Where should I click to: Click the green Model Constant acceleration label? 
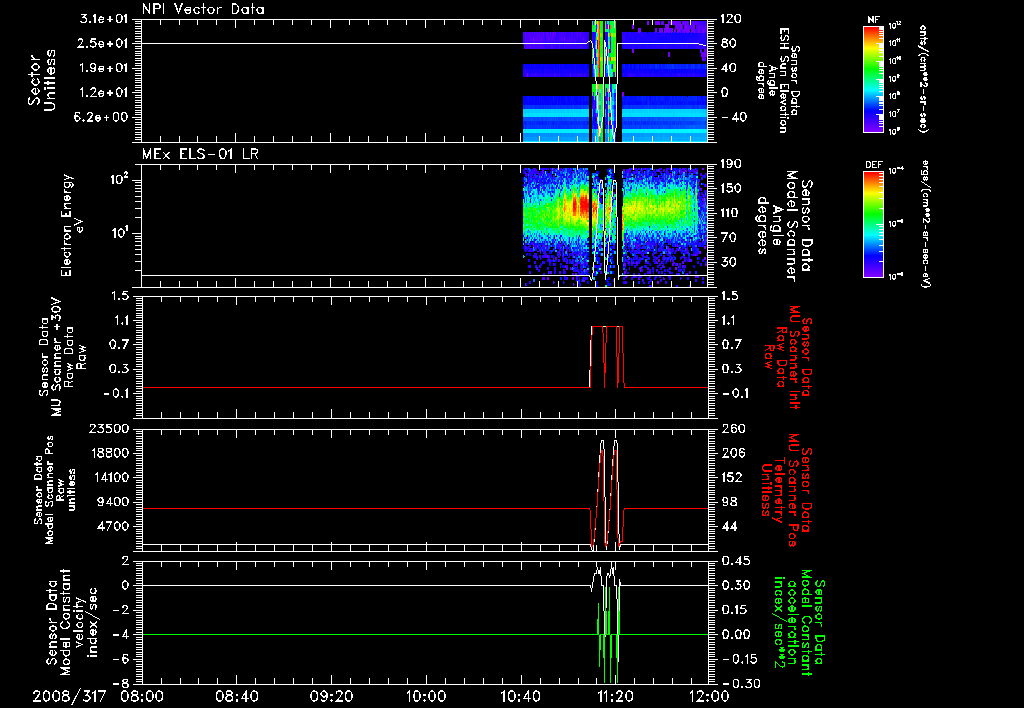[x=800, y=622]
